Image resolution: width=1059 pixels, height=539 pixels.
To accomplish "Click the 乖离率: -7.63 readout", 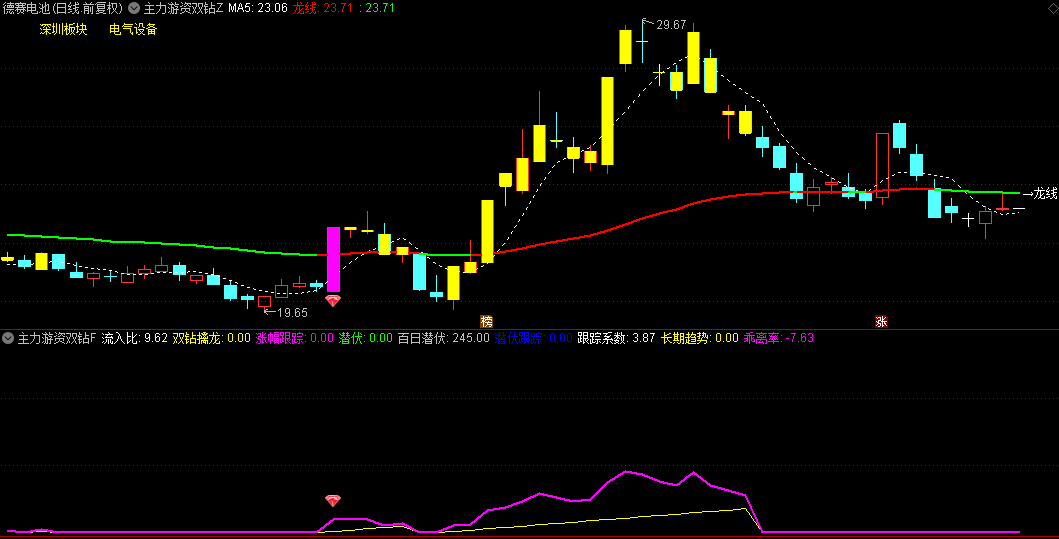I will point(779,338).
